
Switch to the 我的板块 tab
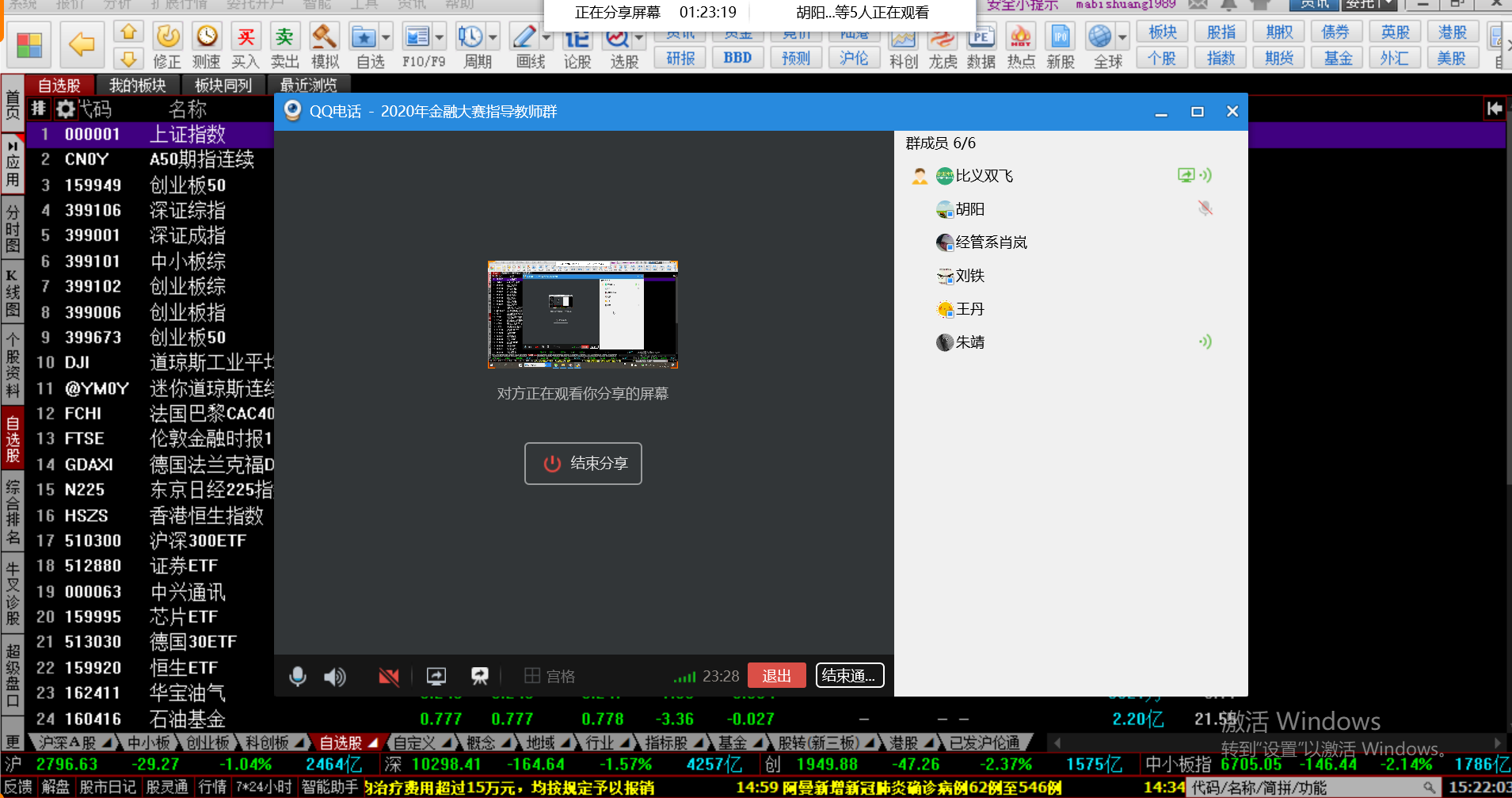[x=137, y=85]
